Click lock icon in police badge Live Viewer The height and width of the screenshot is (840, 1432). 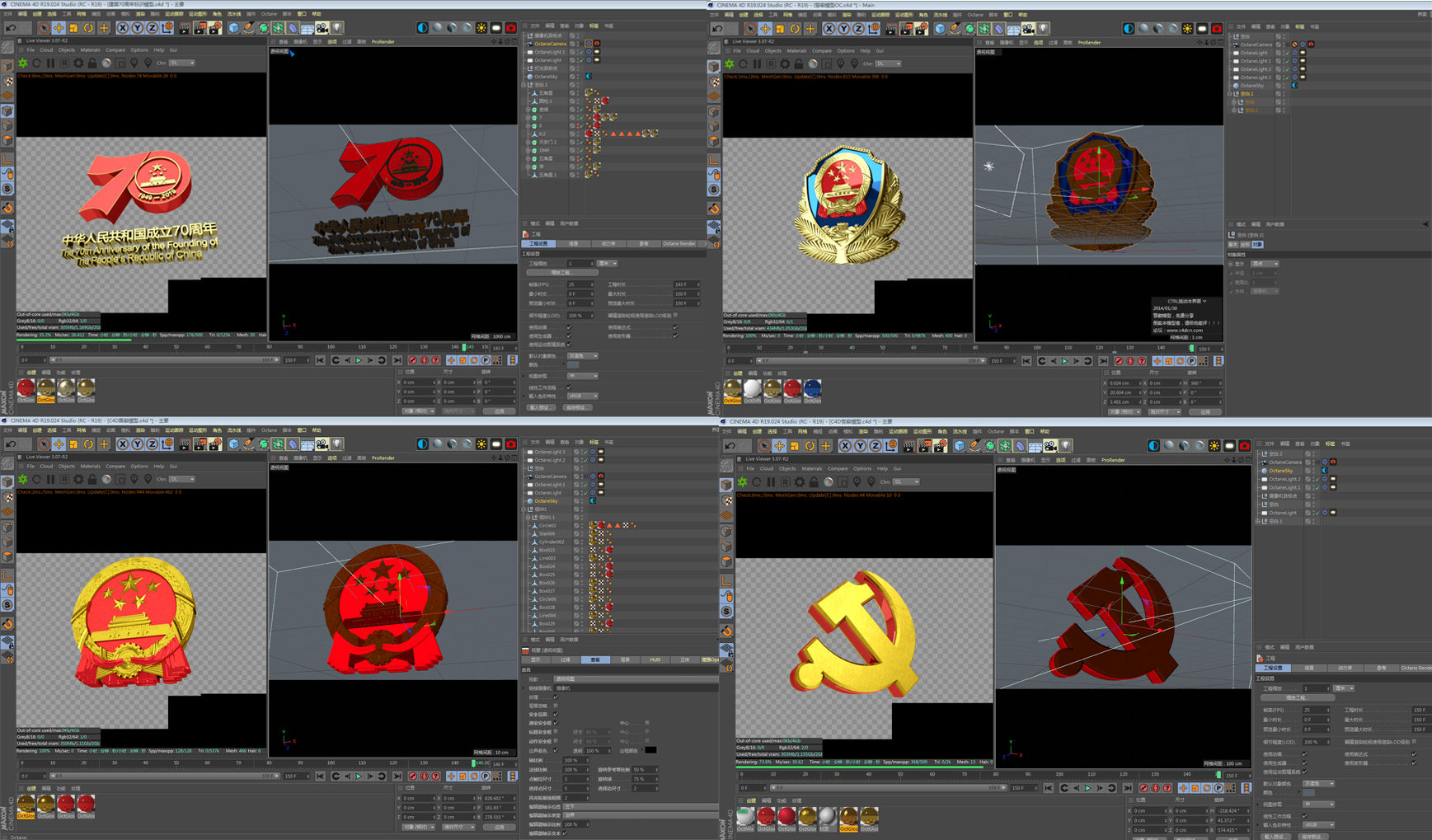point(799,63)
